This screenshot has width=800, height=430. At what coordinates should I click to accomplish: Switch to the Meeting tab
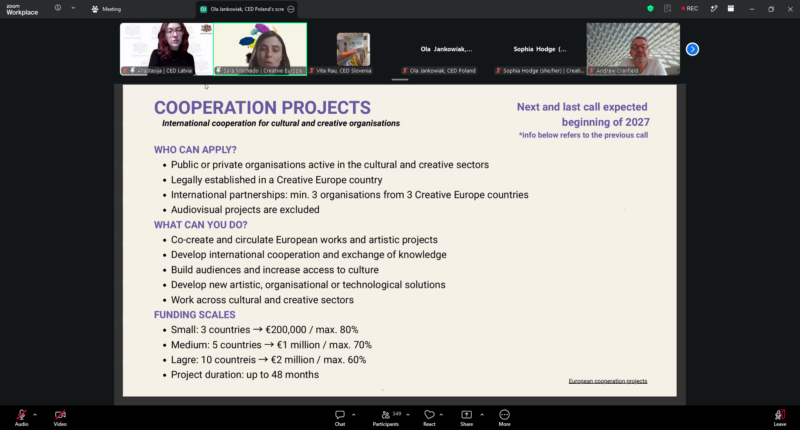tap(107, 9)
